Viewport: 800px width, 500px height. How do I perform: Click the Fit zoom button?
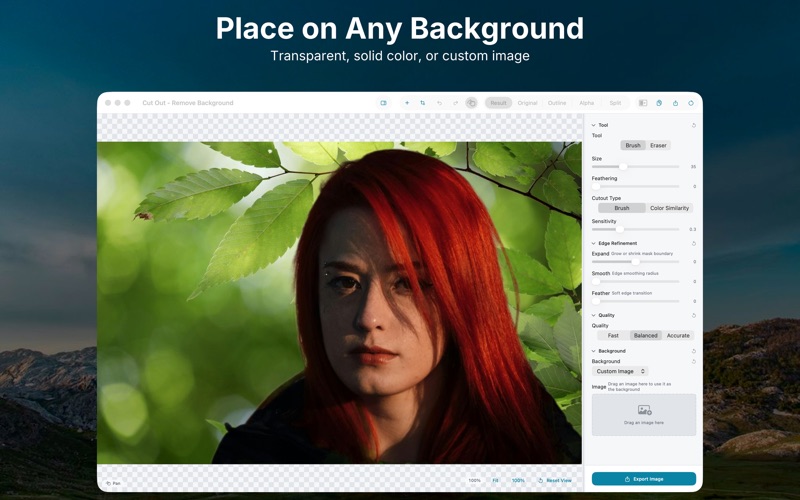[x=495, y=481]
